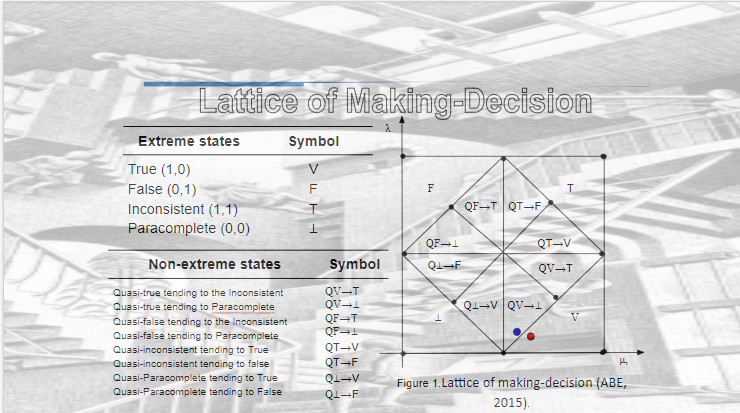Click the blue dot in the lattice diagram
Screen dimensions: 740x413
point(517,332)
